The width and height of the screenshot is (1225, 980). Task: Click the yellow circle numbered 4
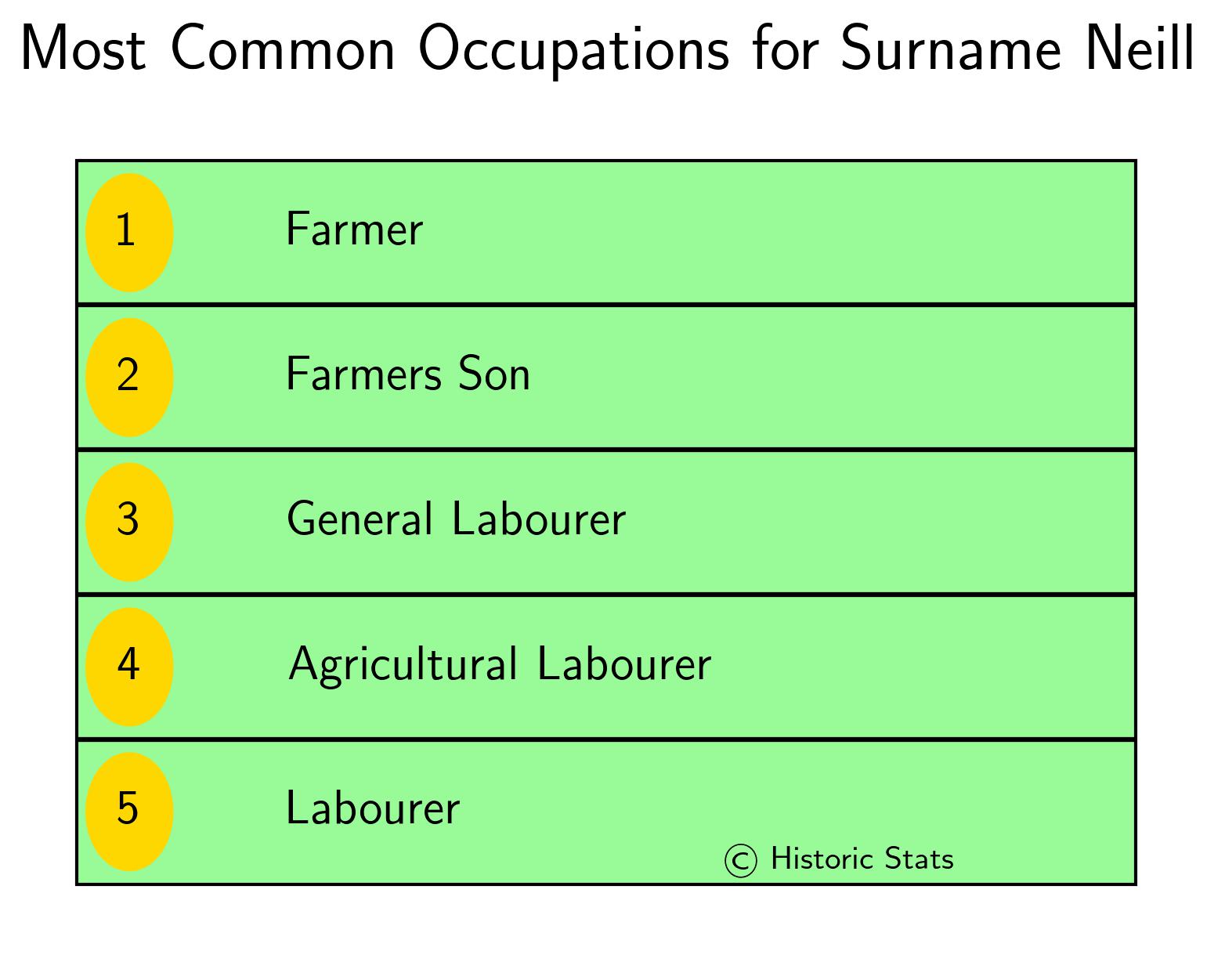coord(129,667)
